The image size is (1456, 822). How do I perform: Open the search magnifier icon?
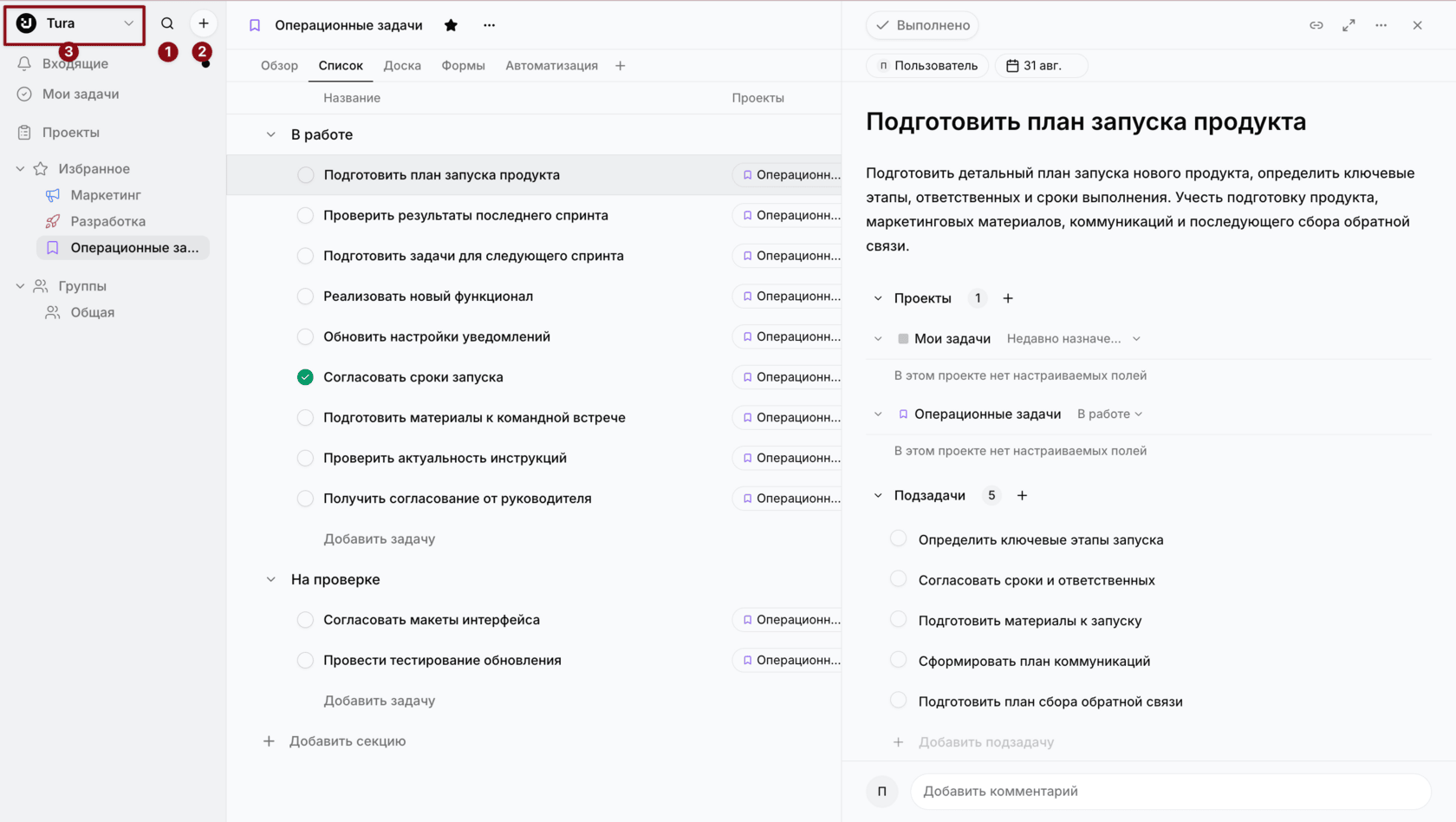[x=167, y=23]
